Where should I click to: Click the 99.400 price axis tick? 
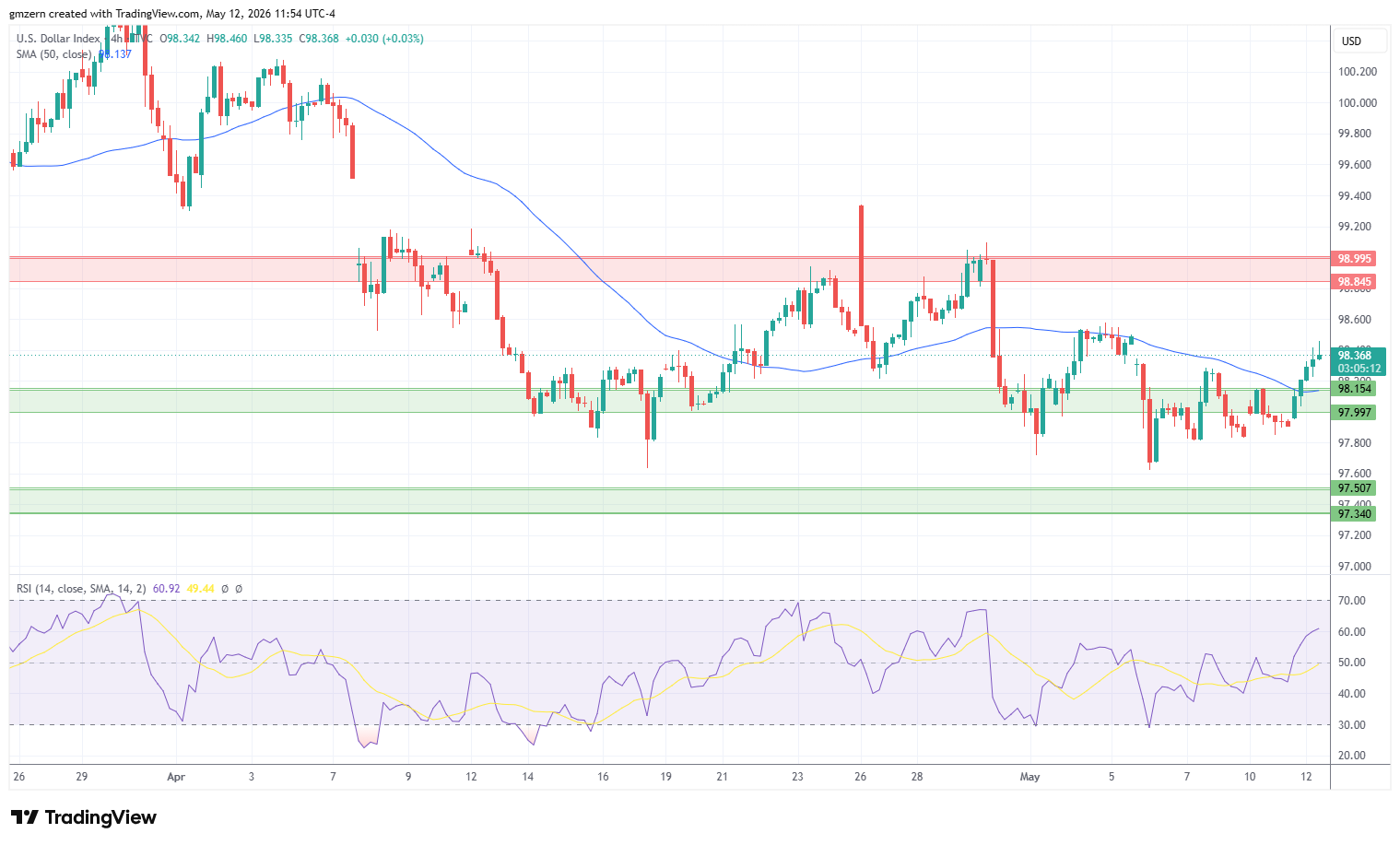[1355, 196]
